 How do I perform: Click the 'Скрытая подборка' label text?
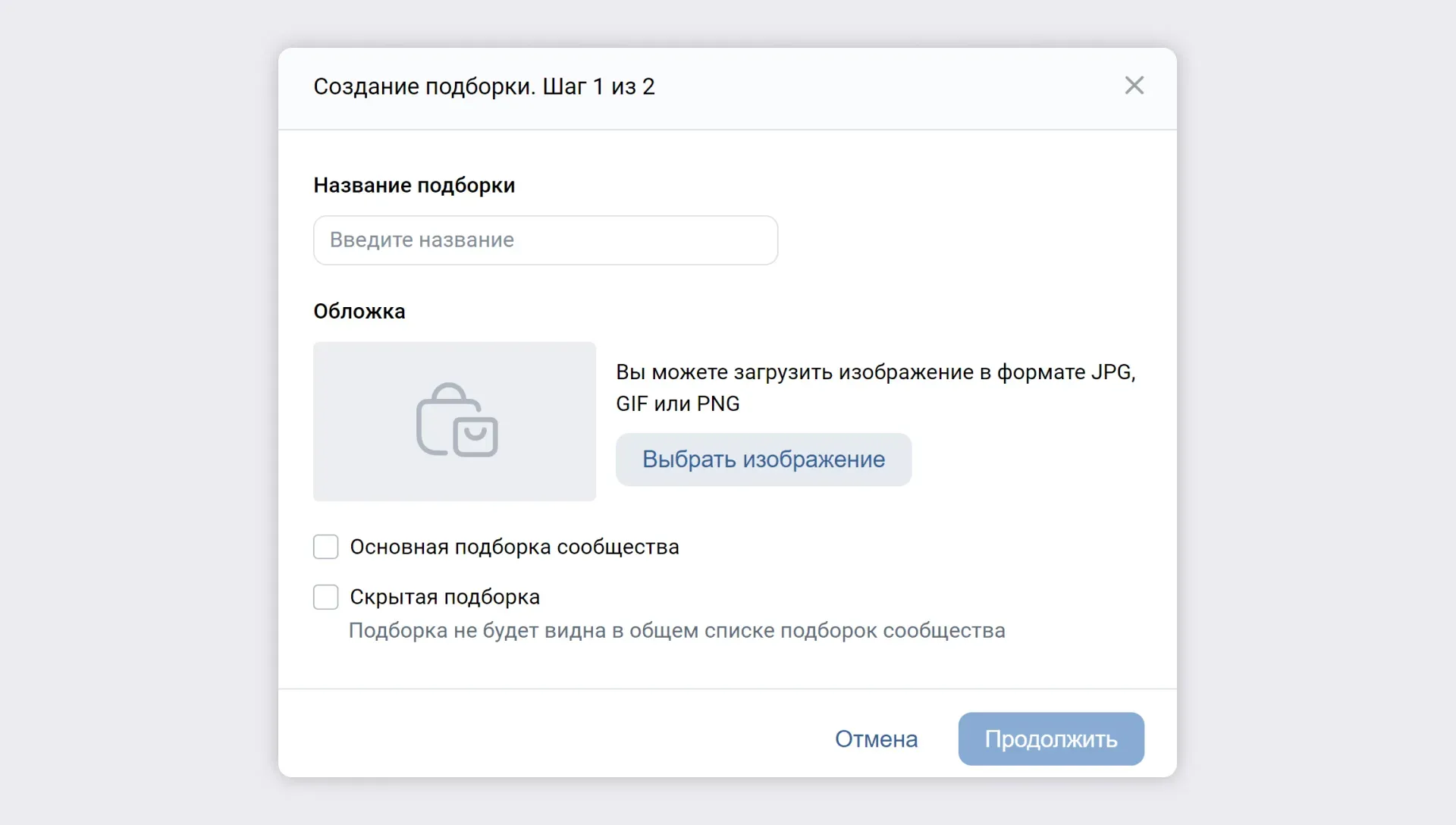point(444,597)
